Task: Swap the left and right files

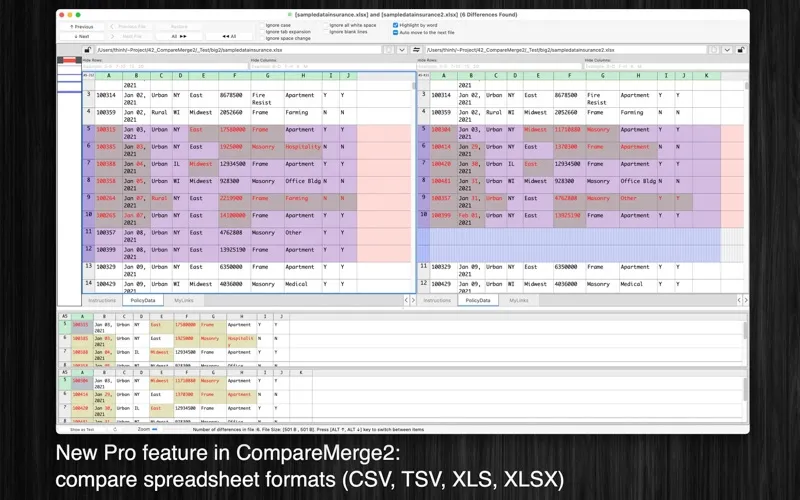Action: pyautogui.click(x=416, y=50)
